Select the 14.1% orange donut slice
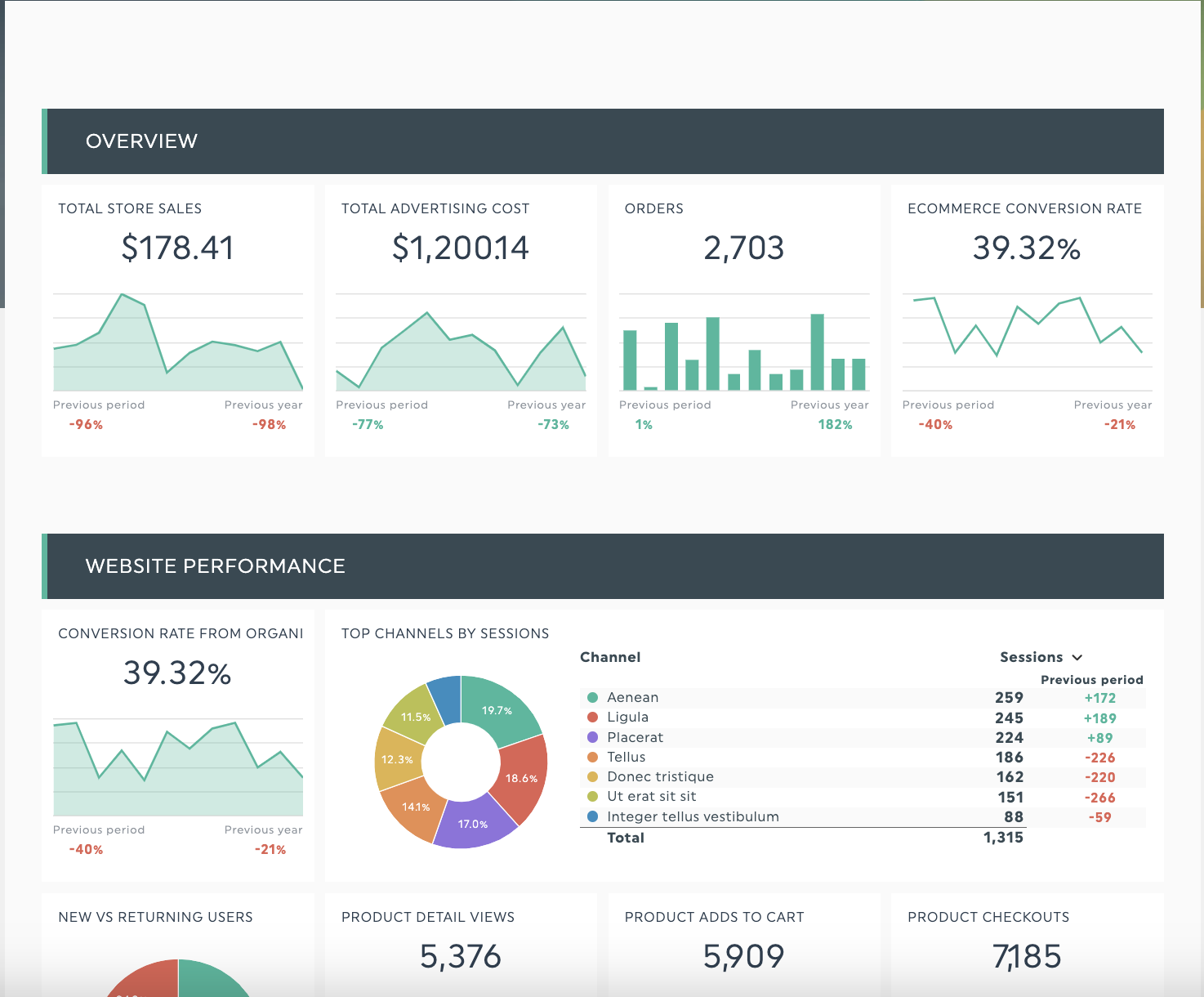The image size is (1204, 997). [x=415, y=807]
